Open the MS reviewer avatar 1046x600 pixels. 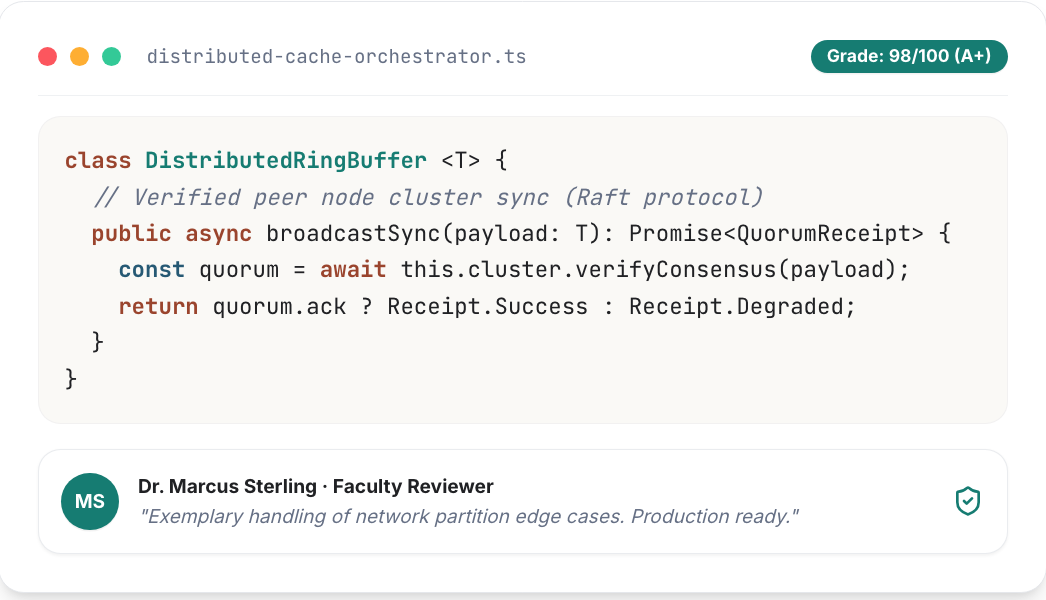pos(90,501)
